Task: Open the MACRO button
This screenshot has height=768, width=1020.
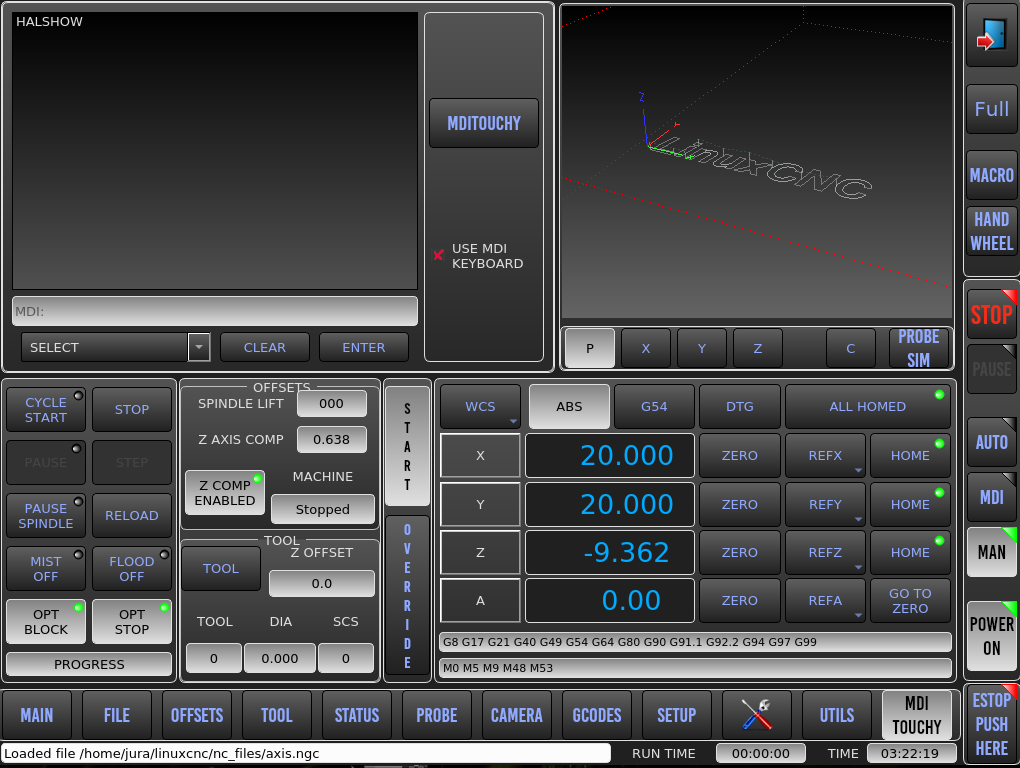Action: 991,175
